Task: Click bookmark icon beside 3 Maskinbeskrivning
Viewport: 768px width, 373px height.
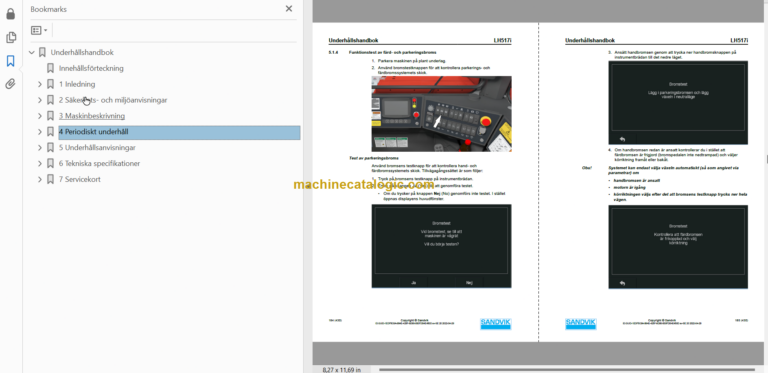Action: click(x=50, y=116)
